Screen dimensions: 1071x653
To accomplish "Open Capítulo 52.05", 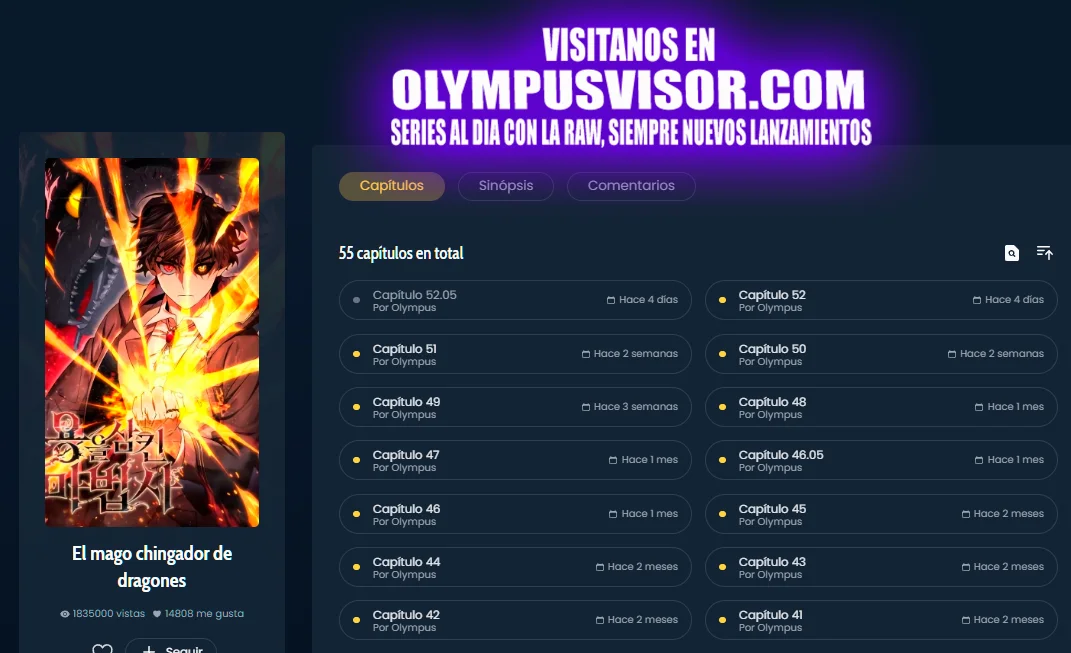I will (x=515, y=300).
